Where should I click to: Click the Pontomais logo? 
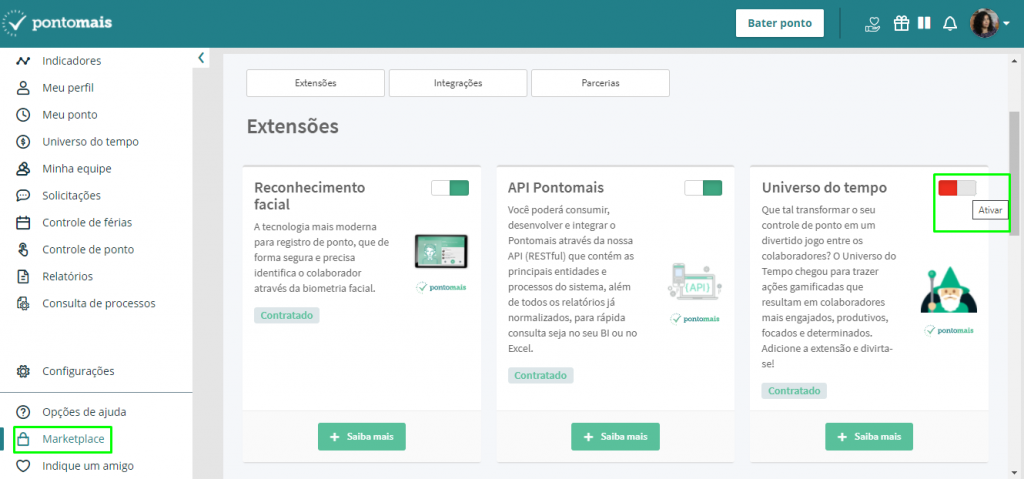57,23
